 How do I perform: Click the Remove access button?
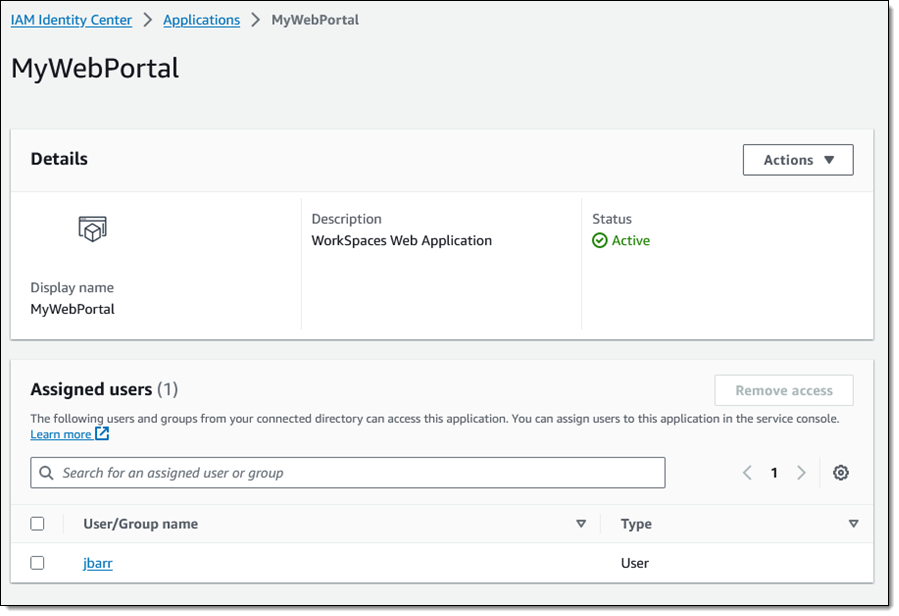pyautogui.click(x=784, y=391)
